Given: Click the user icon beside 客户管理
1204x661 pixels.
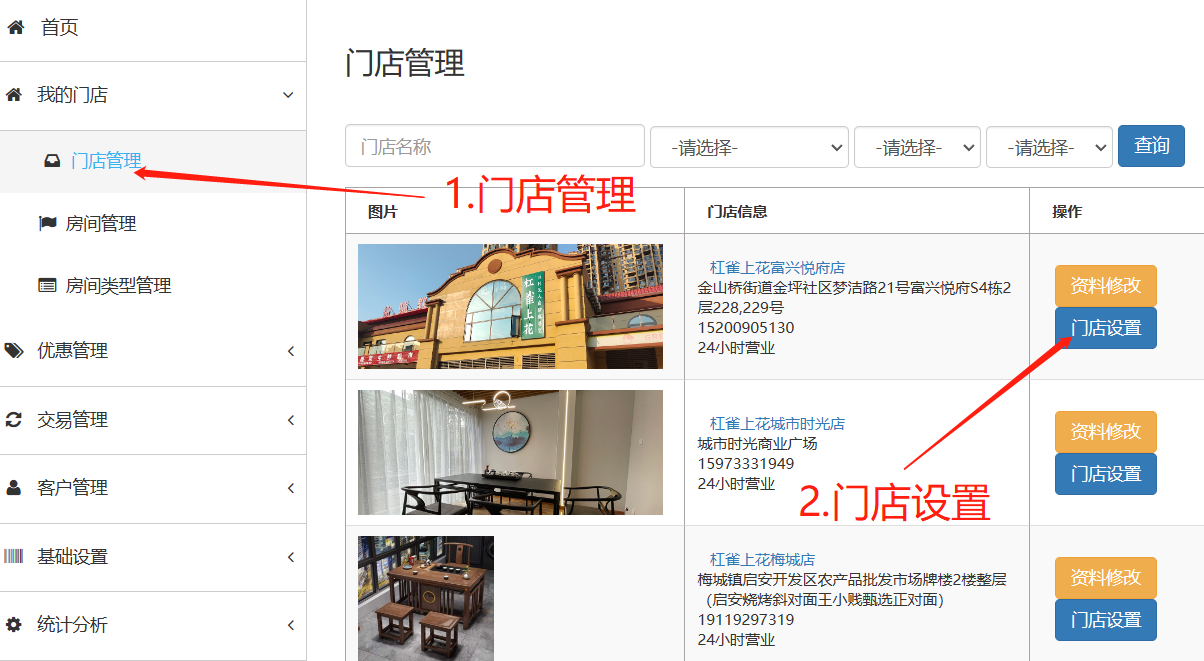Looking at the screenshot, I should coord(14,488).
